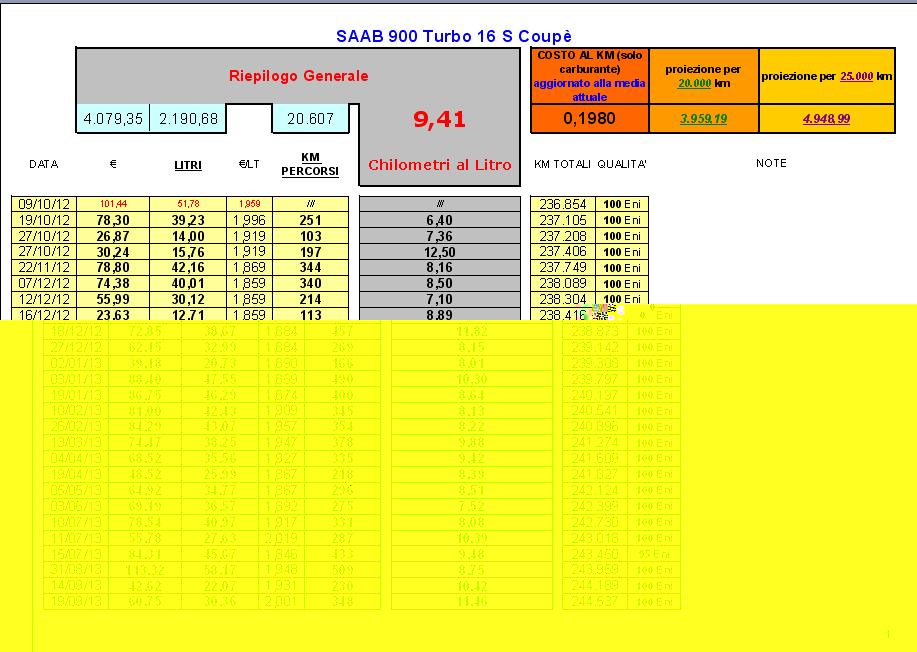Viewport: 917px width, 652px height.
Task: Click the price per litre cell 1,869
Action: tap(249, 268)
